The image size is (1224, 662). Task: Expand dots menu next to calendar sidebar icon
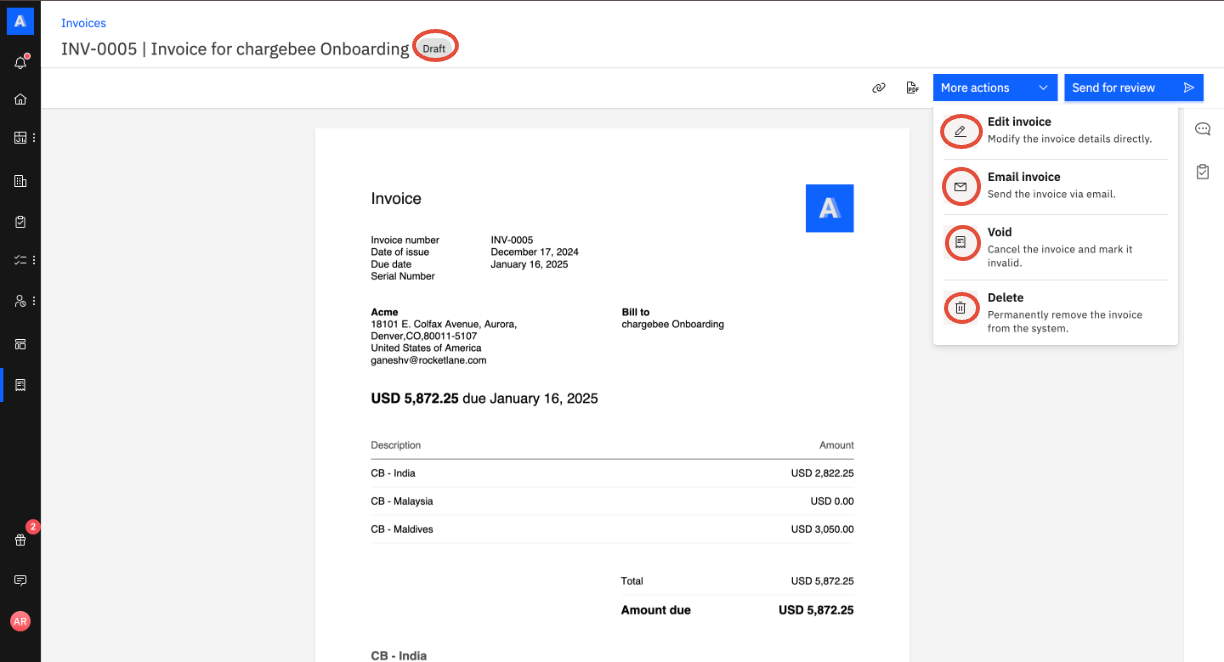[34, 138]
